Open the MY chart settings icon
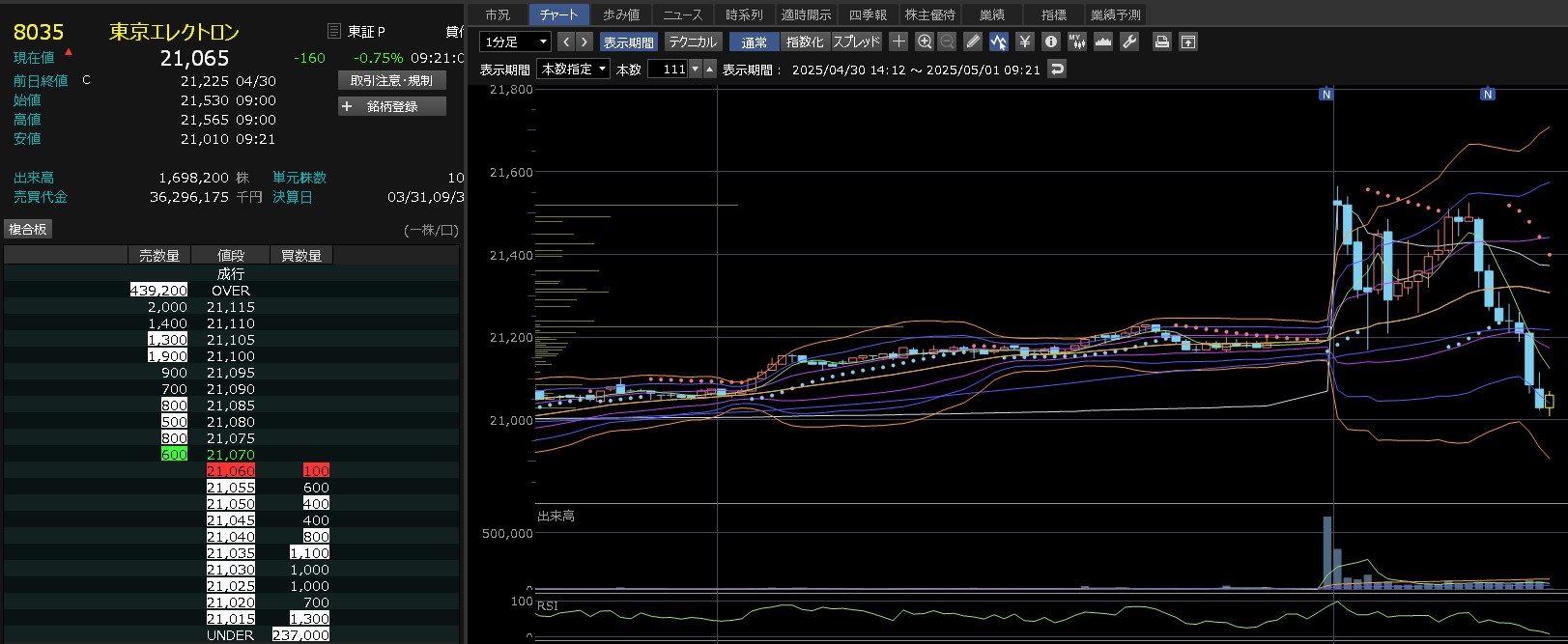The image size is (1568, 644). coord(1077,42)
